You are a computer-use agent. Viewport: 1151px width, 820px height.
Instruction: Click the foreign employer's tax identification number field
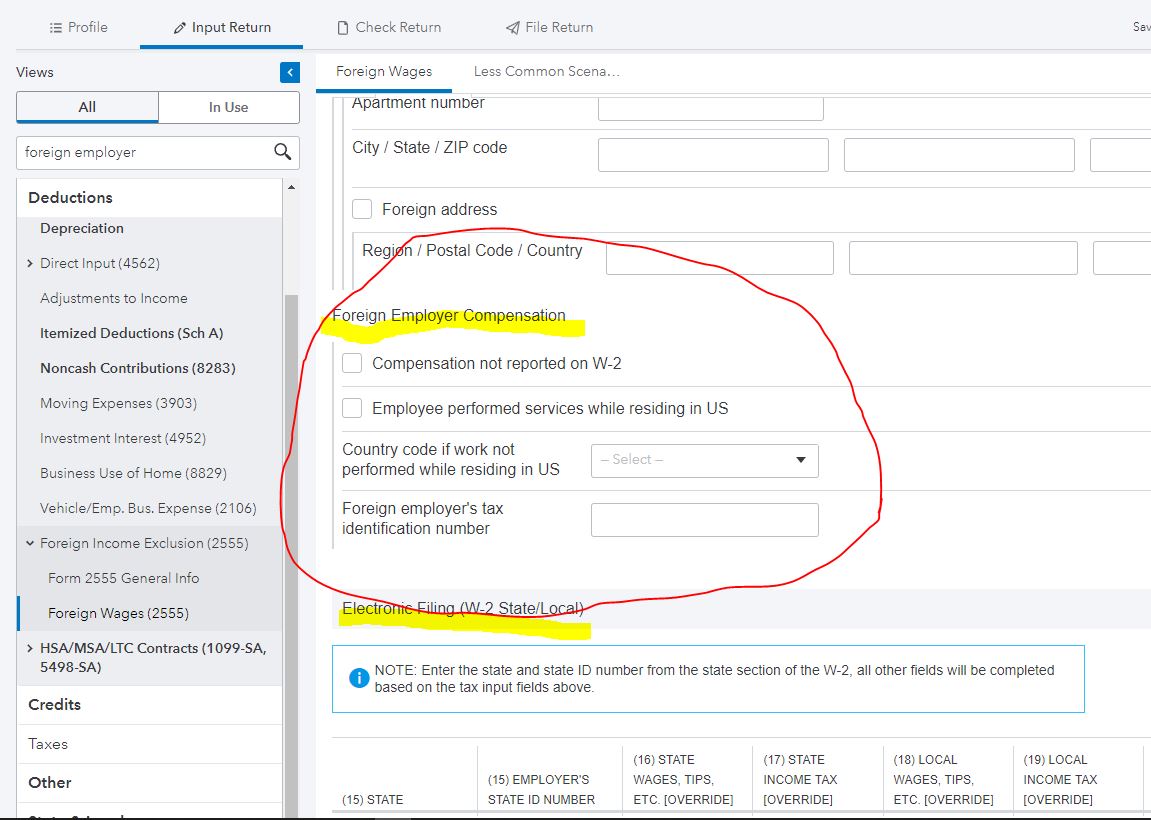pos(704,519)
